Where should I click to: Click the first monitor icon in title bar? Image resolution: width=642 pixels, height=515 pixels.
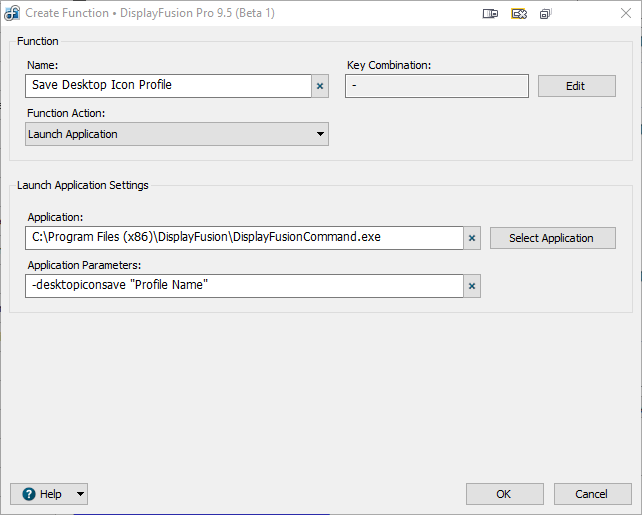[x=490, y=14]
